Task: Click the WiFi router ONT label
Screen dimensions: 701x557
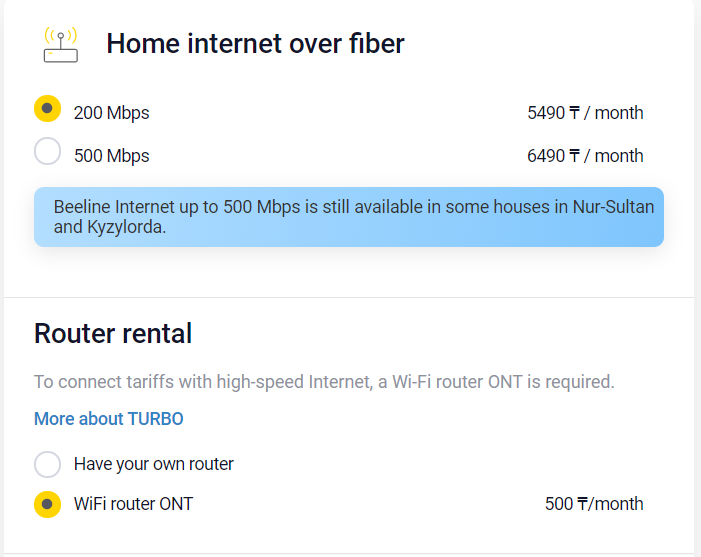Action: tap(133, 504)
